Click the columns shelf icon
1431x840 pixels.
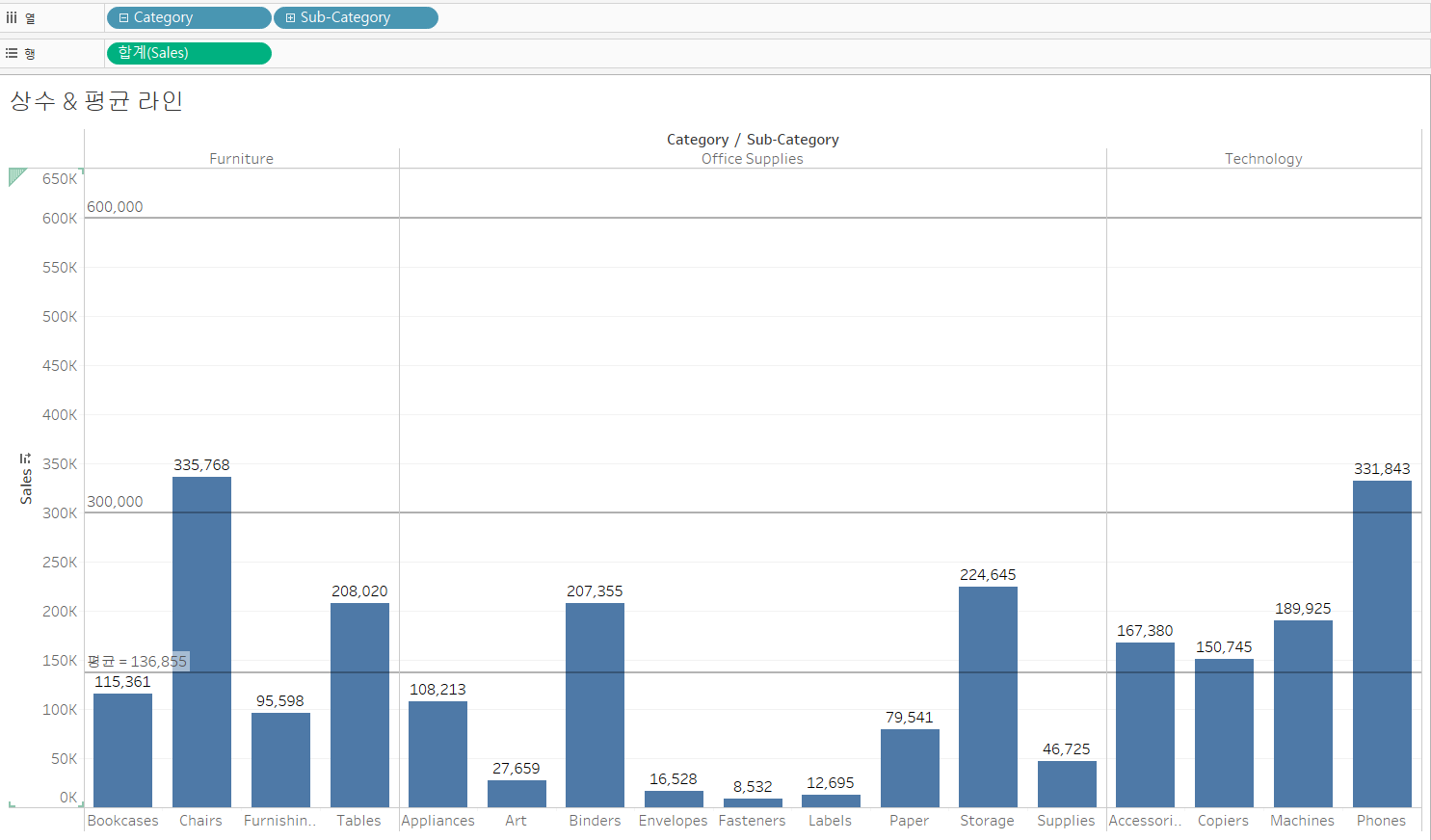pos(12,17)
